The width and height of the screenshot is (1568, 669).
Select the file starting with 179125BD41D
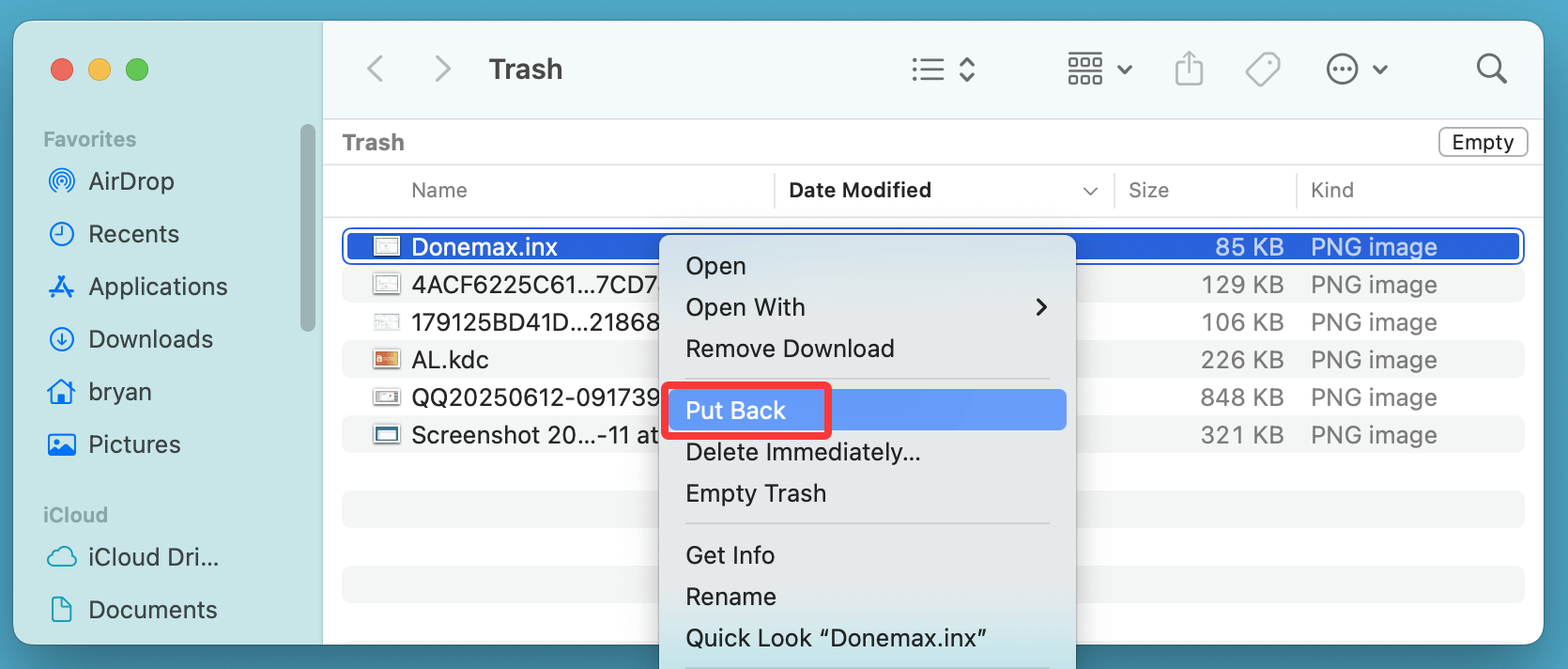click(x=932, y=321)
